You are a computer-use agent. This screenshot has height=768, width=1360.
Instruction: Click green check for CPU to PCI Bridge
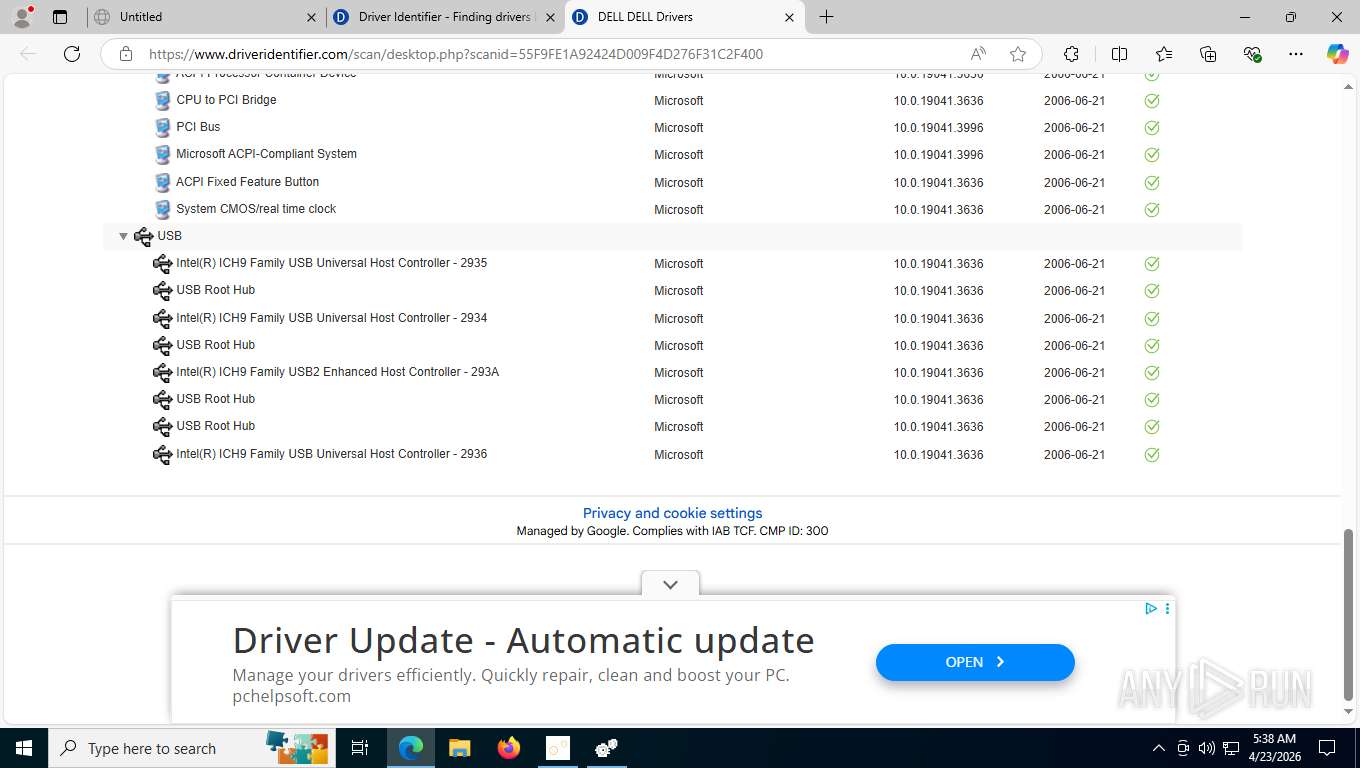coord(1152,101)
